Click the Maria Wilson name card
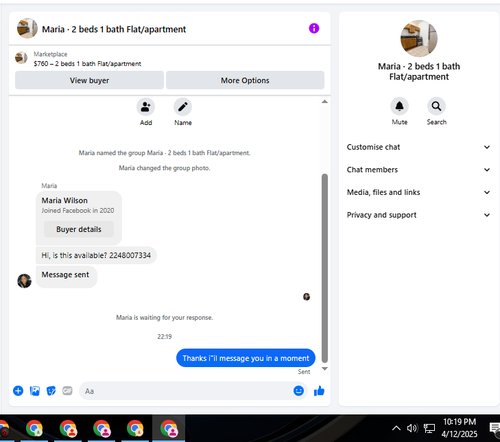This screenshot has height=442, width=500. [79, 218]
